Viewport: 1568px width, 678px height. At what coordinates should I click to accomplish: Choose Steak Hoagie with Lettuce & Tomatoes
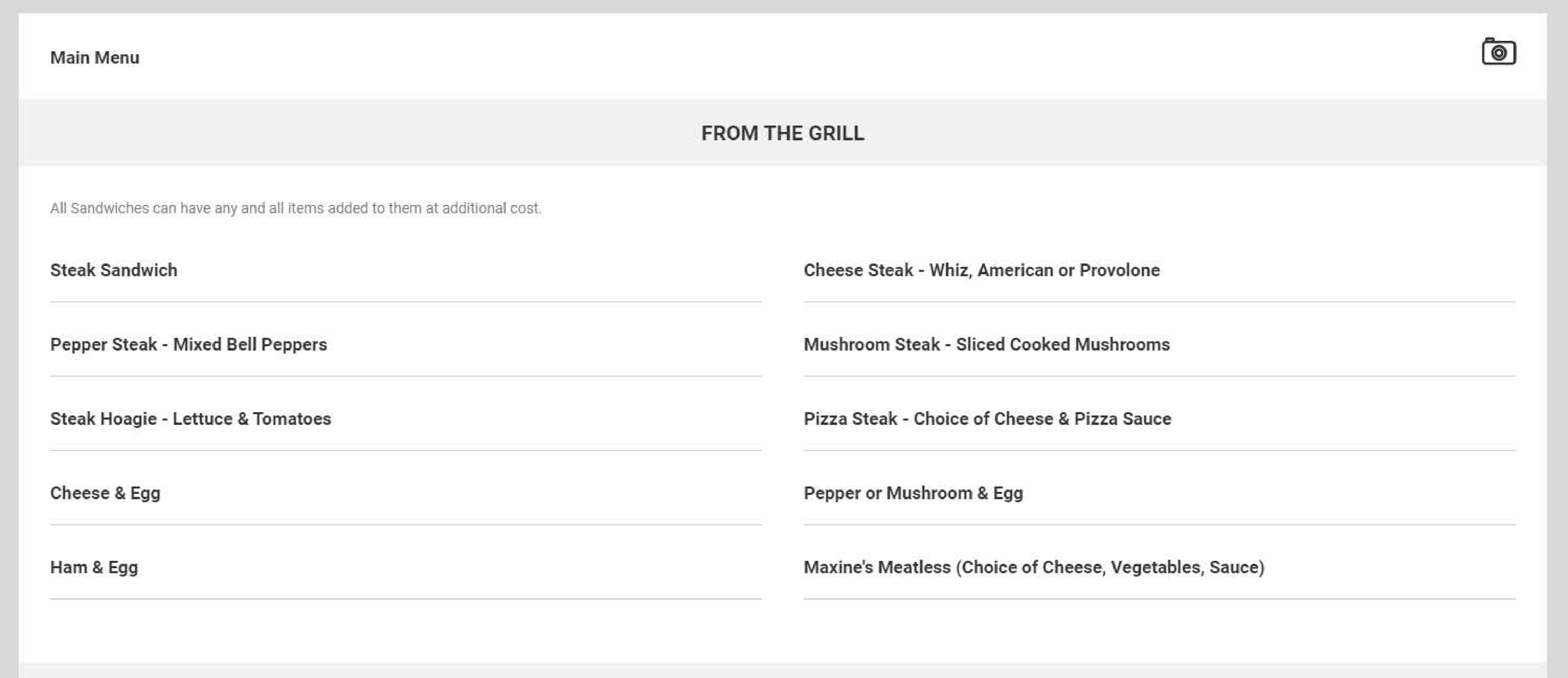[x=191, y=419]
